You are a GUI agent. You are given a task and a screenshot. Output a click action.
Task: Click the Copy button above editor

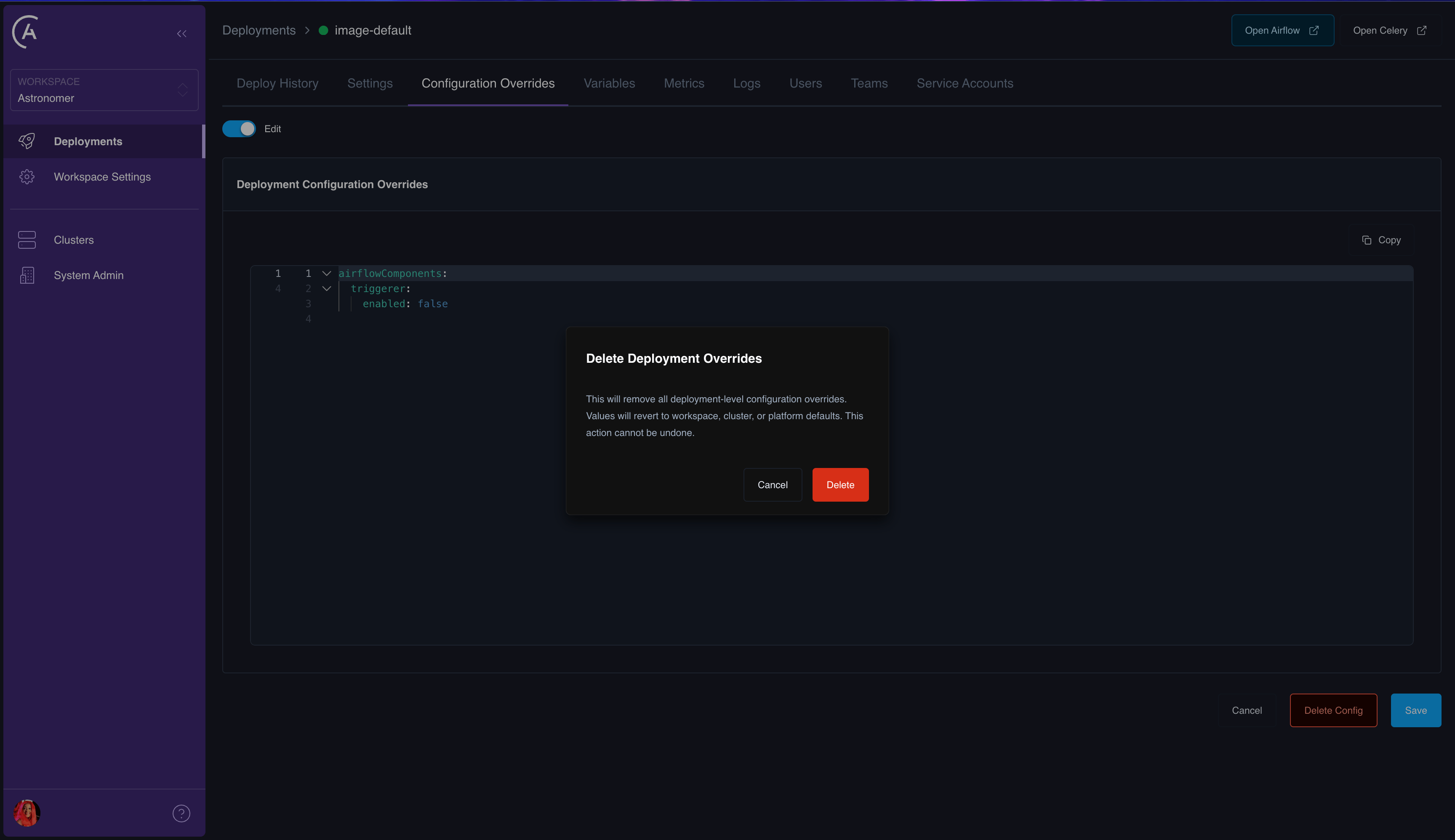(x=1381, y=240)
